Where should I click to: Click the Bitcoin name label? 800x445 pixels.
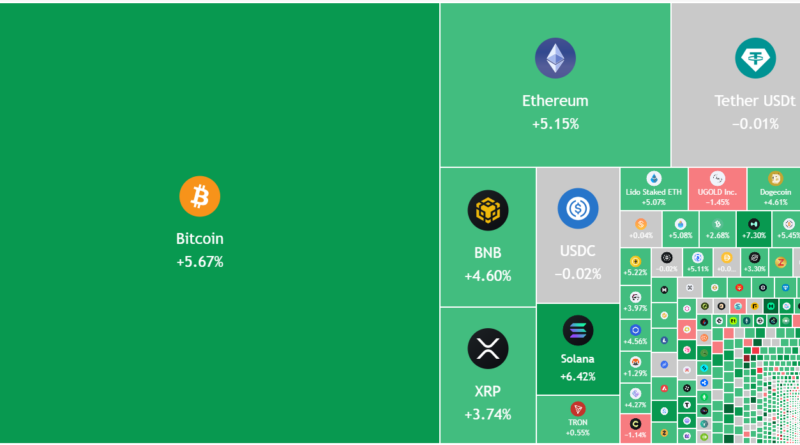click(199, 239)
